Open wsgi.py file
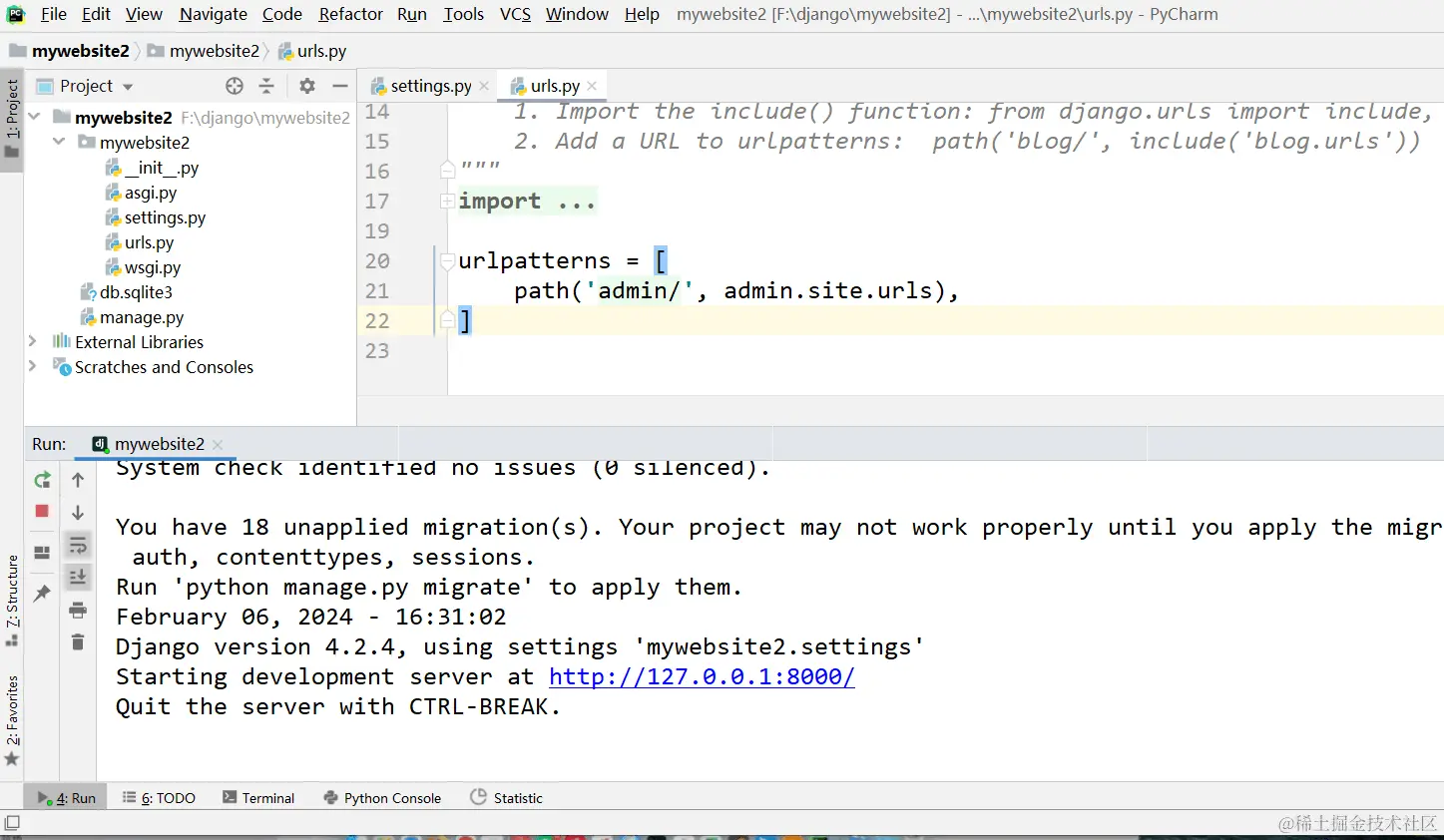The image size is (1444, 840). 143,267
